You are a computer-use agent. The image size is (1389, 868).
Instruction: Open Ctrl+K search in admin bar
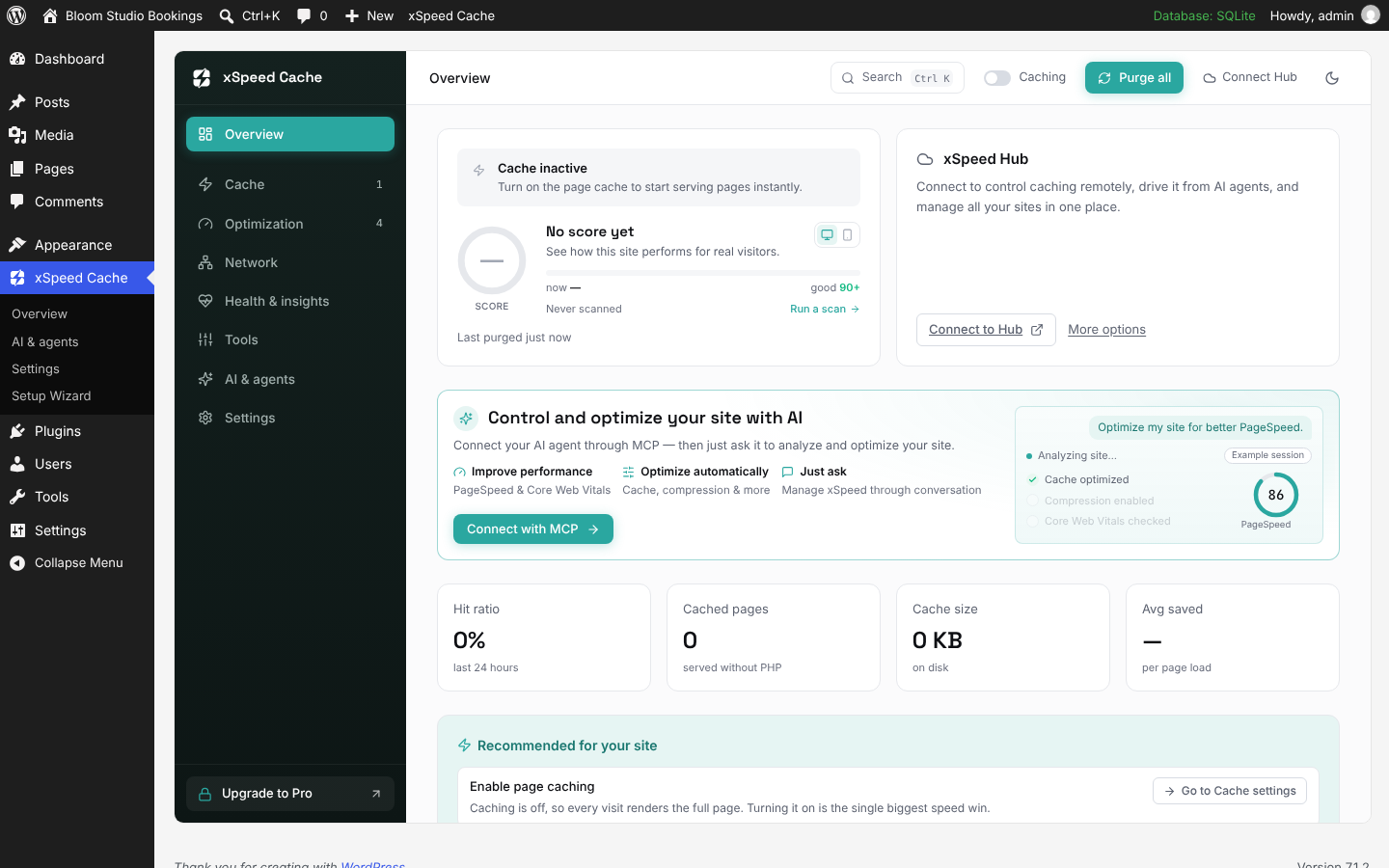point(250,15)
